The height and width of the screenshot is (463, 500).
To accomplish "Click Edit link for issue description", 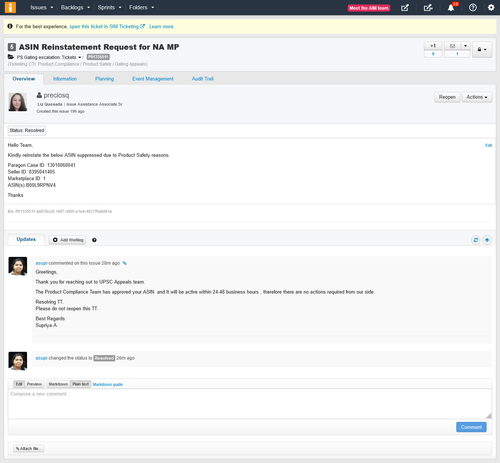I will pyautogui.click(x=488, y=145).
